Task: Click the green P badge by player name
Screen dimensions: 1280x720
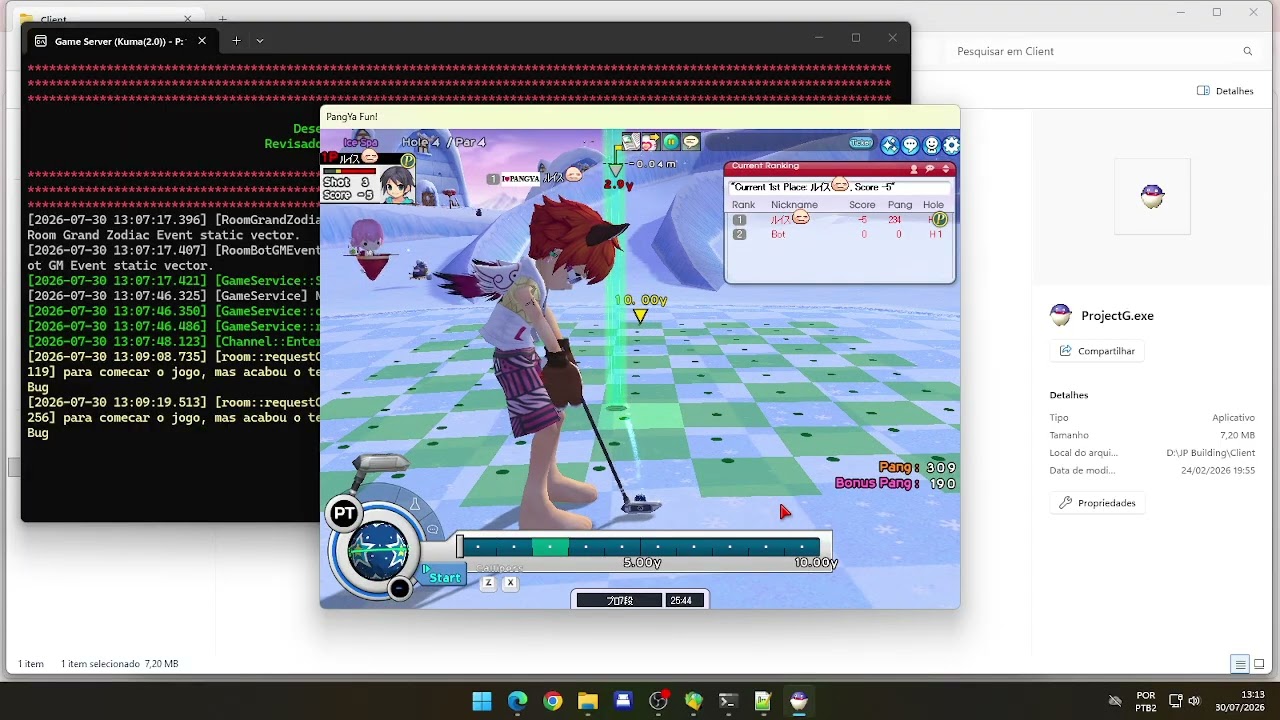Action: (408, 160)
